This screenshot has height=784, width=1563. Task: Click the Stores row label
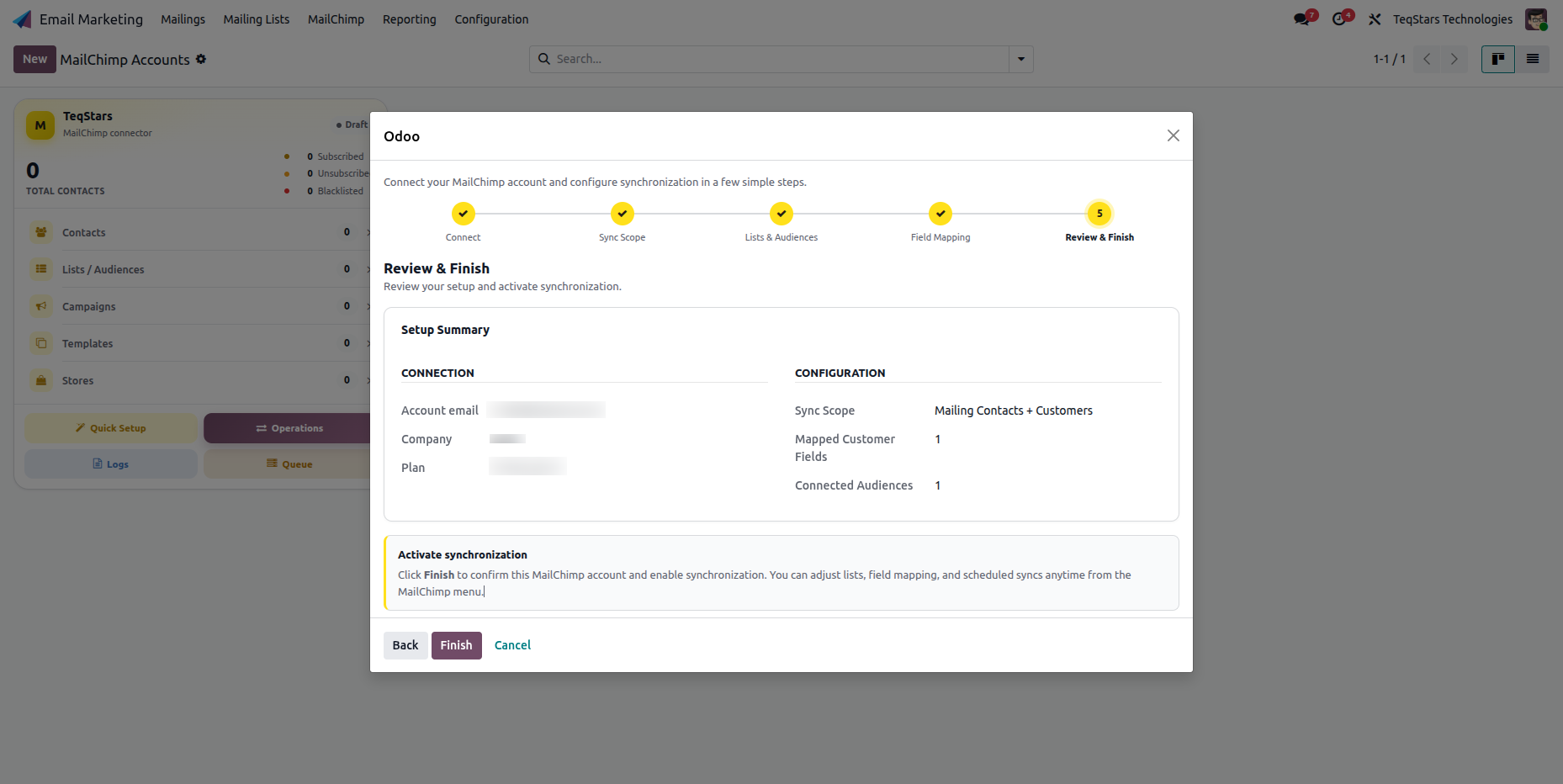[x=77, y=381]
